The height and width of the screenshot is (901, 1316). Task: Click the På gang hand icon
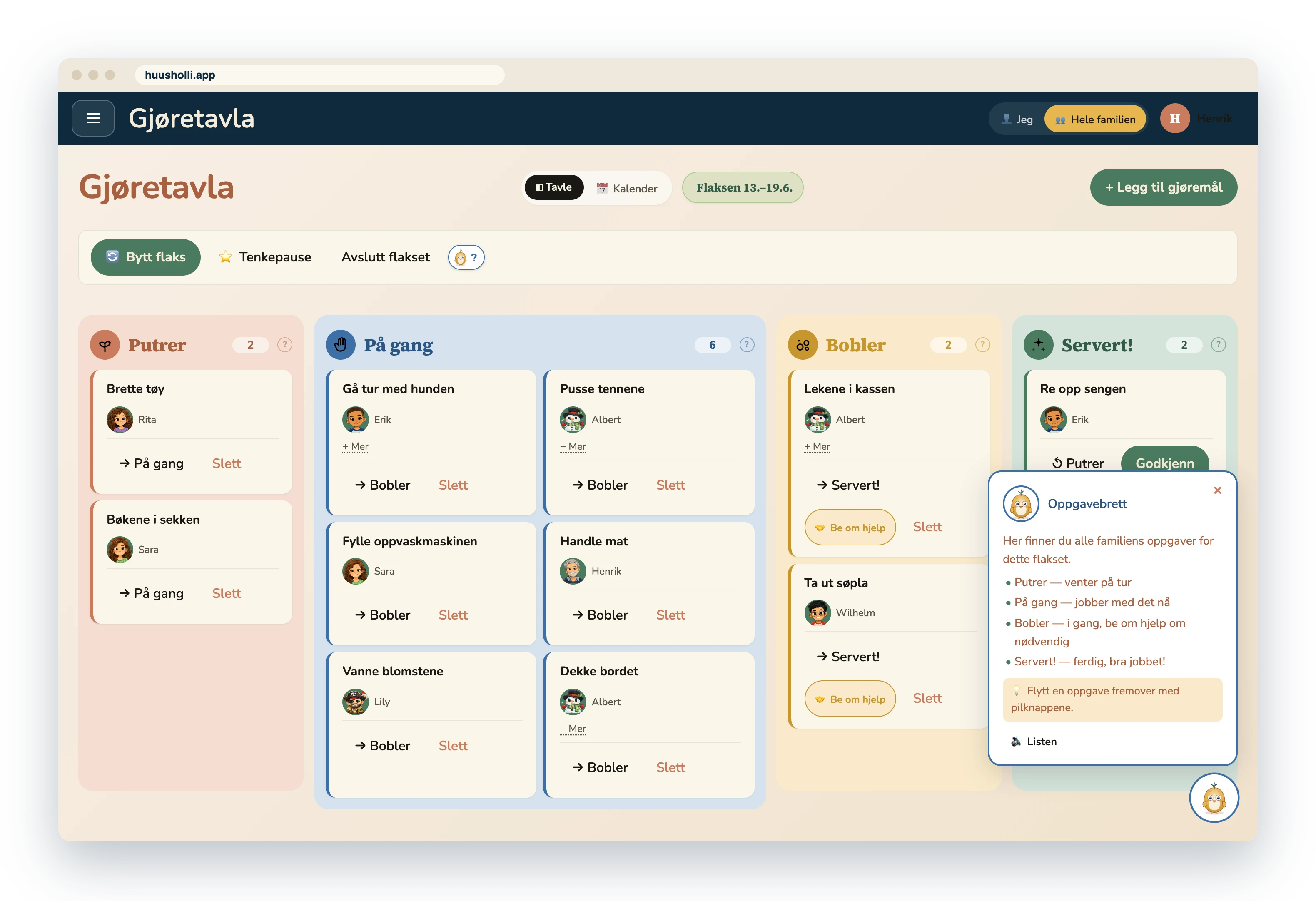click(x=340, y=345)
